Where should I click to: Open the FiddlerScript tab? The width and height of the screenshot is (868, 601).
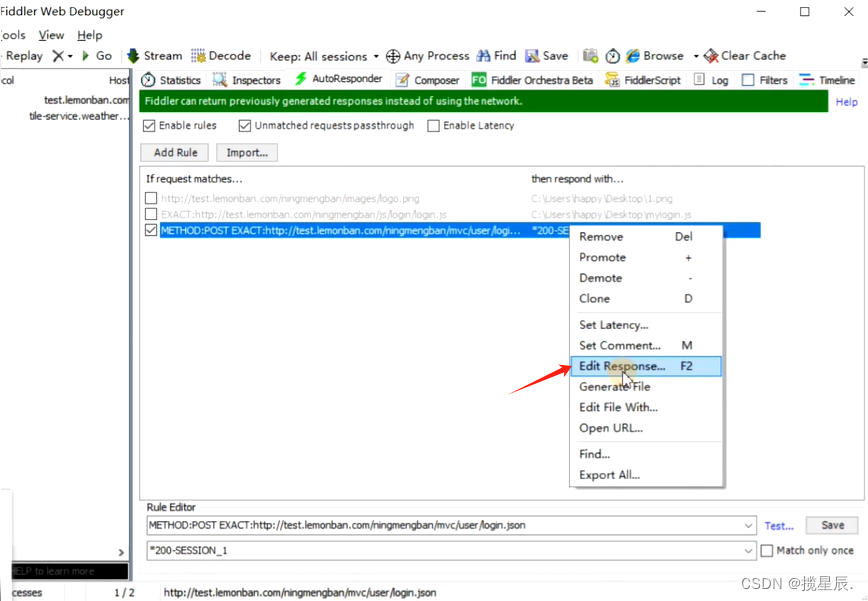tap(643, 80)
